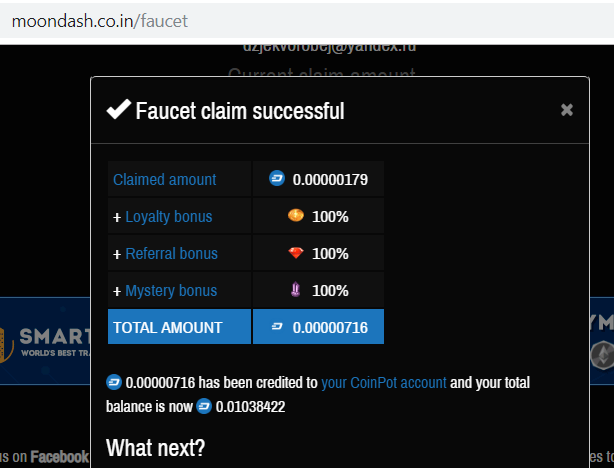Click the Dash icon in the total amount row
Viewport: 614px width, 468px height.
[x=277, y=327]
